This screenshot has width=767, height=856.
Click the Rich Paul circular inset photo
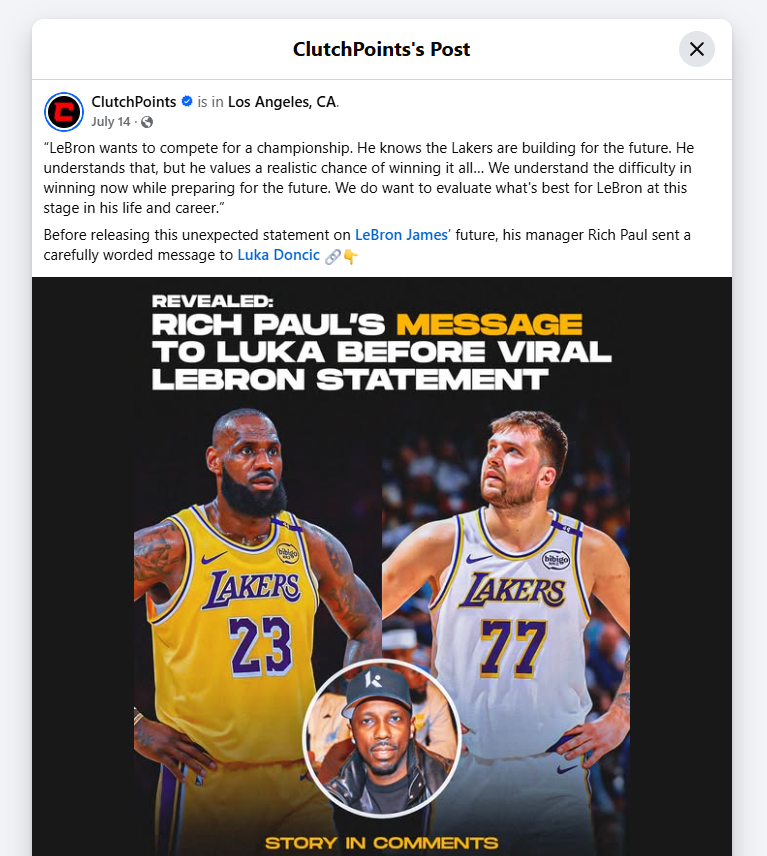pyautogui.click(x=382, y=738)
